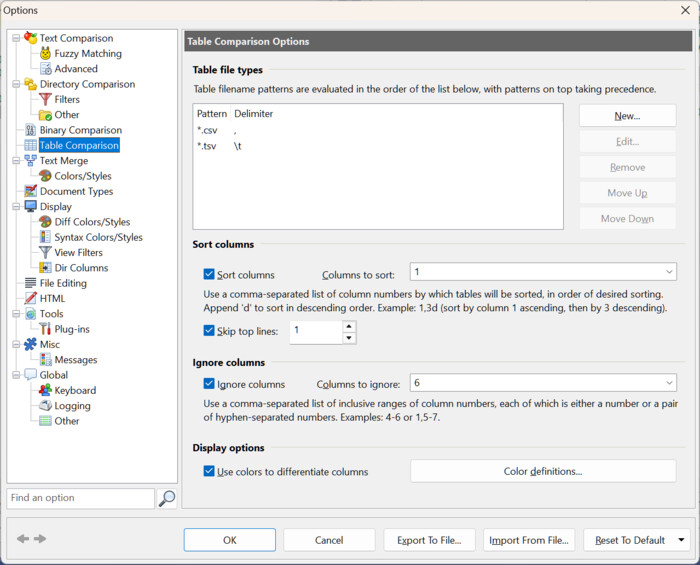Collapse the Directory Comparison tree node
The height and width of the screenshot is (565, 700).
(x=16, y=84)
